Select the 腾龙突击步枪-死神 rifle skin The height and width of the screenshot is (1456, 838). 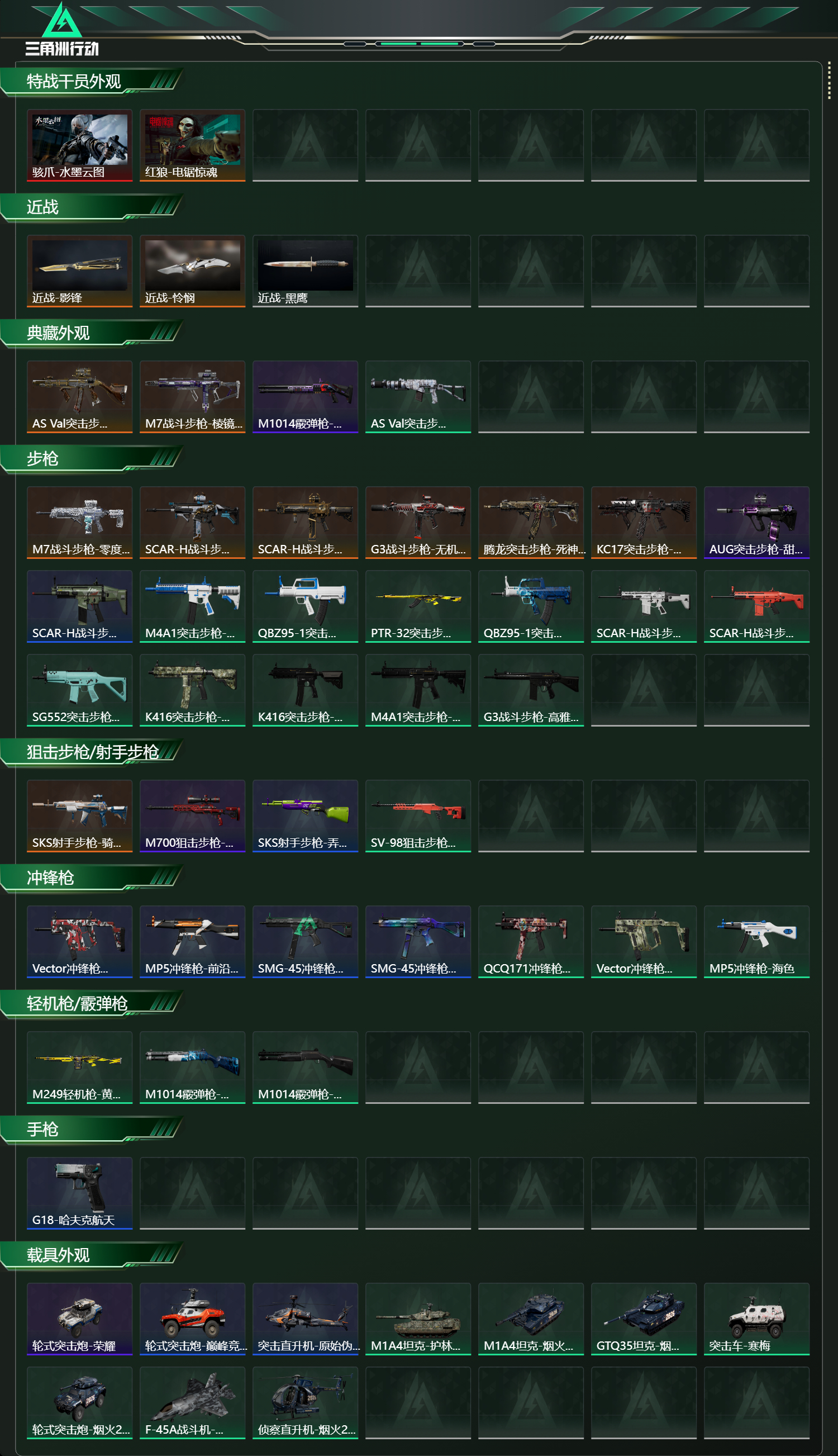(531, 522)
